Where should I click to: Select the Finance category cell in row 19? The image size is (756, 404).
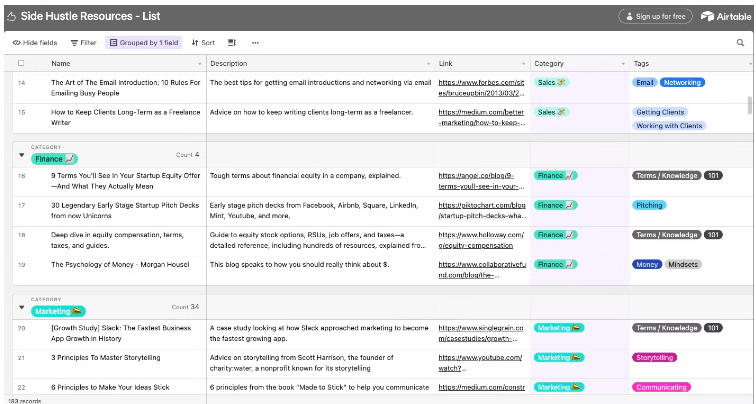click(x=580, y=270)
